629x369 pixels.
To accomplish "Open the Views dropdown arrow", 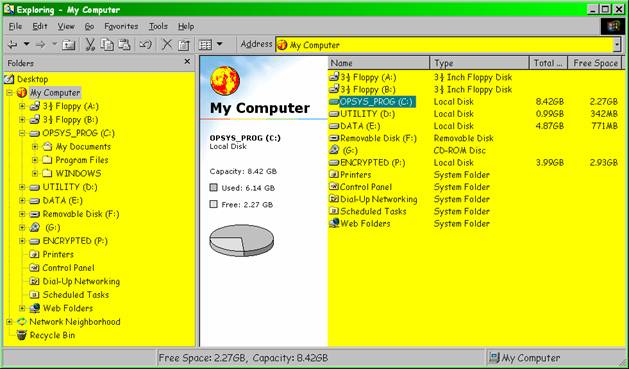I will (x=219, y=44).
